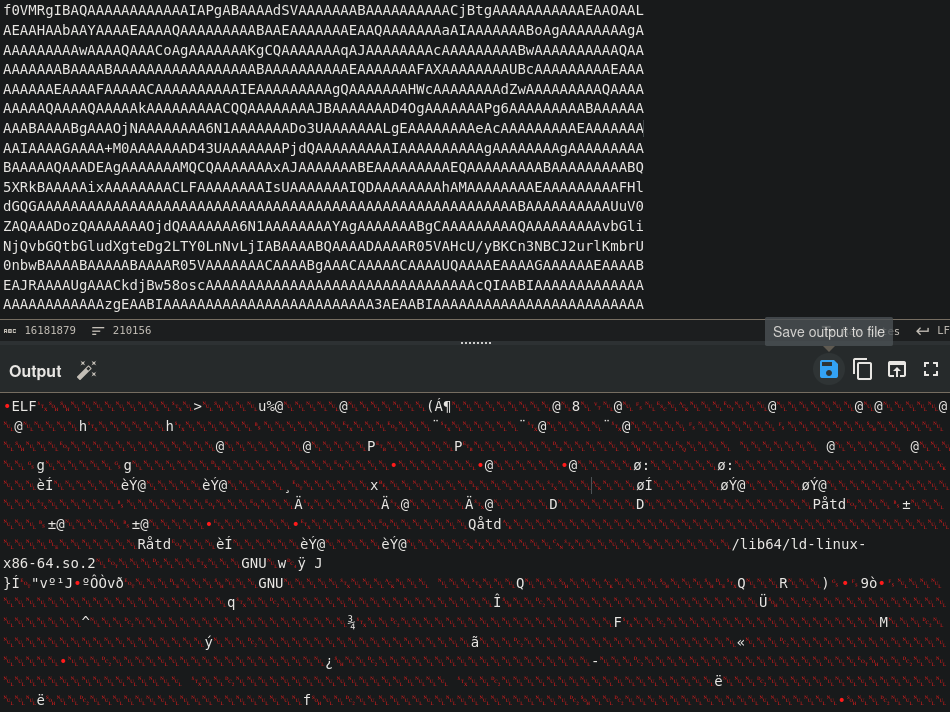Image resolution: width=950 pixels, height=712 pixels.
Task: Open the LF end-of-line sequence selector
Action: pos(942,331)
